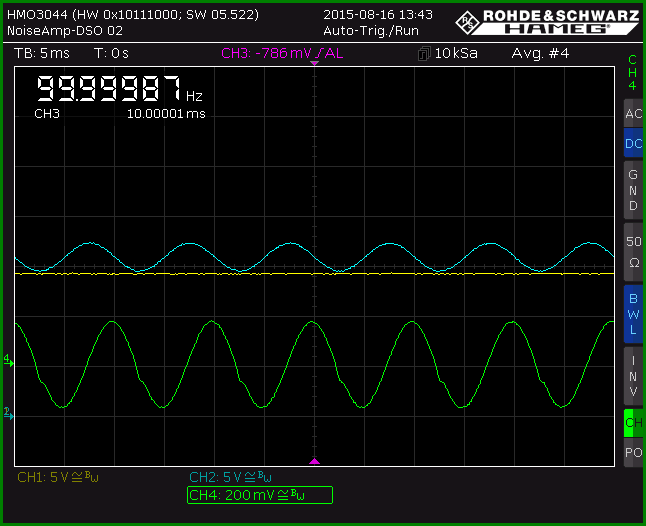Toggle BWL bandwidth limit
Image resolution: width=646 pixels, height=526 pixels.
click(x=634, y=314)
